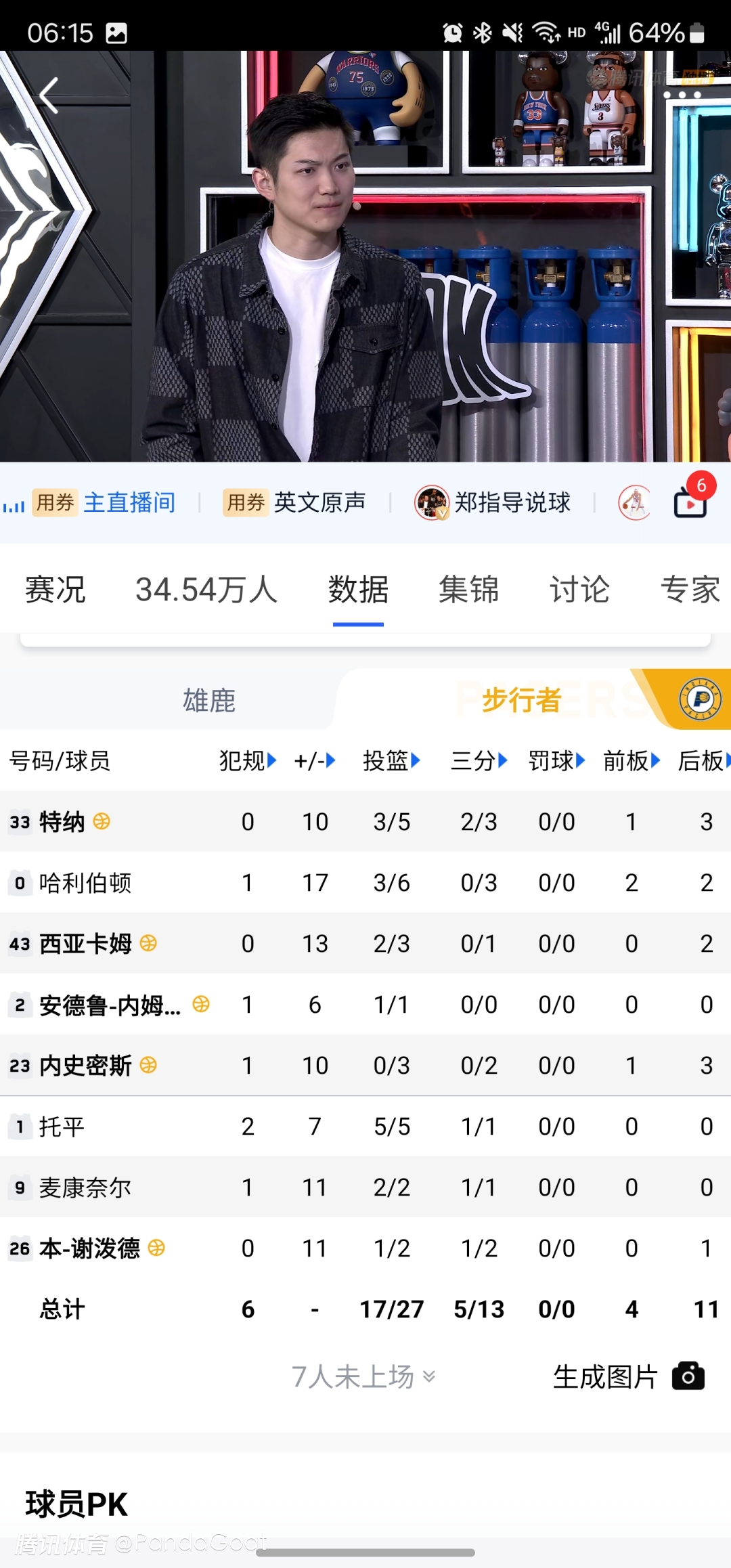Tap the signal bars icon beside 主直播间
The image size is (731, 1568).
click(14, 505)
